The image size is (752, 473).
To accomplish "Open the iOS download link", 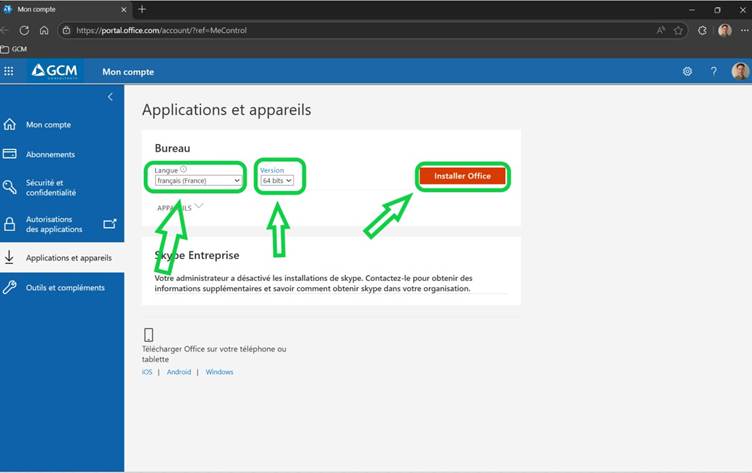I will click(147, 372).
